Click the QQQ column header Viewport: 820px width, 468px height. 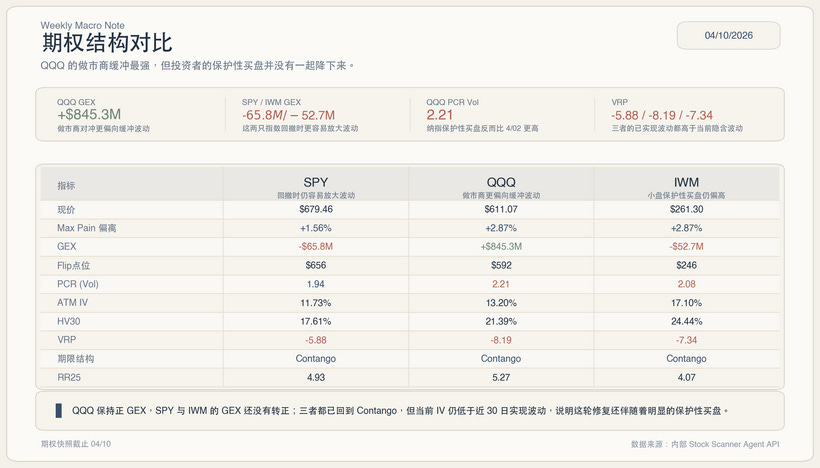(501, 182)
